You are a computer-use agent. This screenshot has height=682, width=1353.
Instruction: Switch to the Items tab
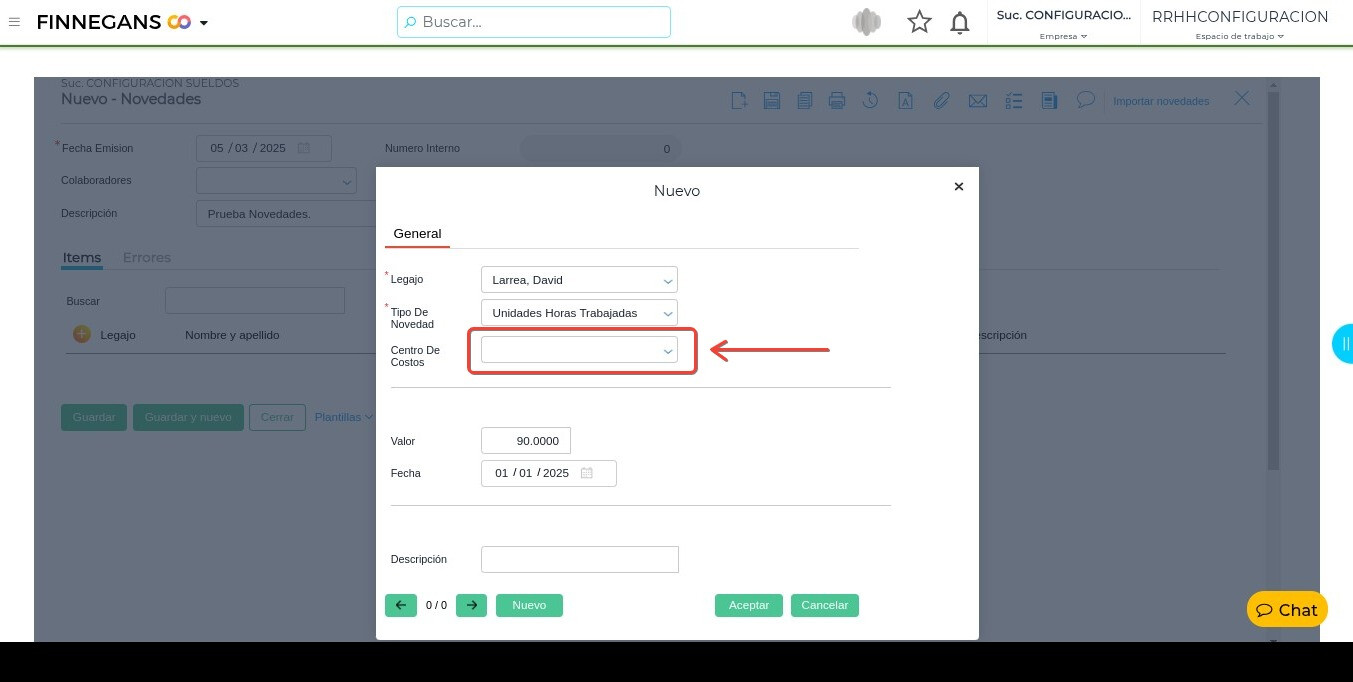[x=82, y=257]
